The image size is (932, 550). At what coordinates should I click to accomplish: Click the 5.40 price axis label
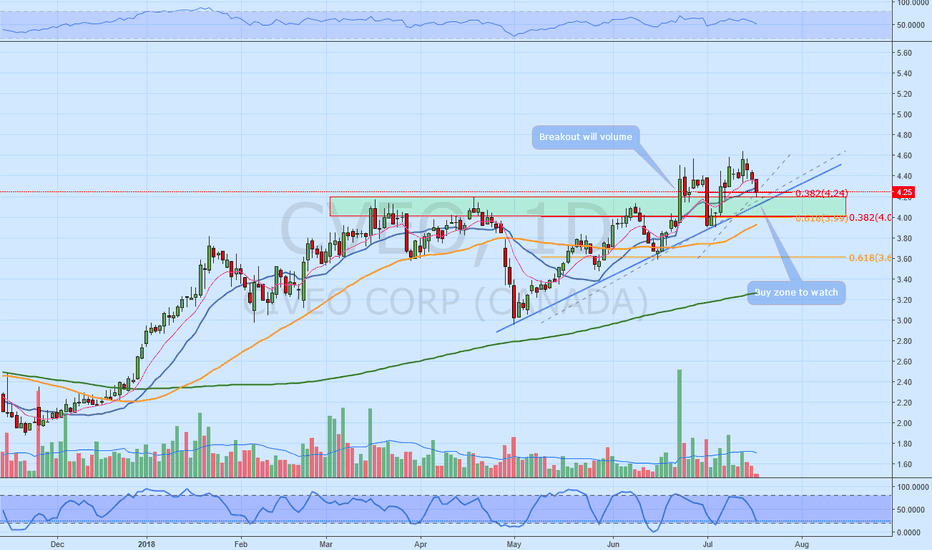tap(903, 74)
